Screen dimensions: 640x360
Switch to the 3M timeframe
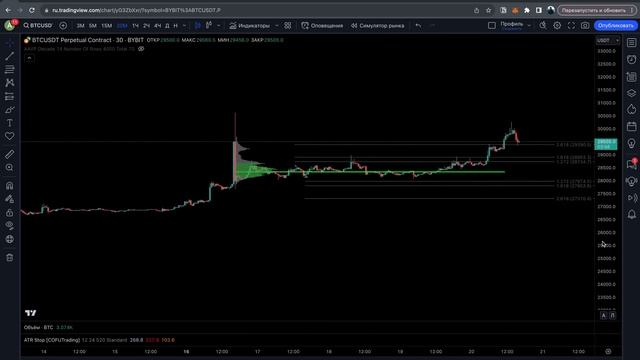(x=80, y=25)
